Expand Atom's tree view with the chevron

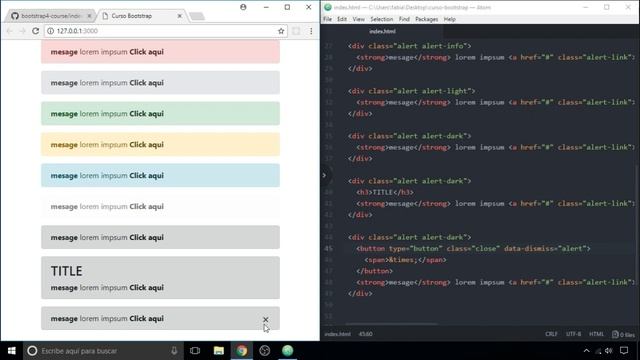point(324,176)
